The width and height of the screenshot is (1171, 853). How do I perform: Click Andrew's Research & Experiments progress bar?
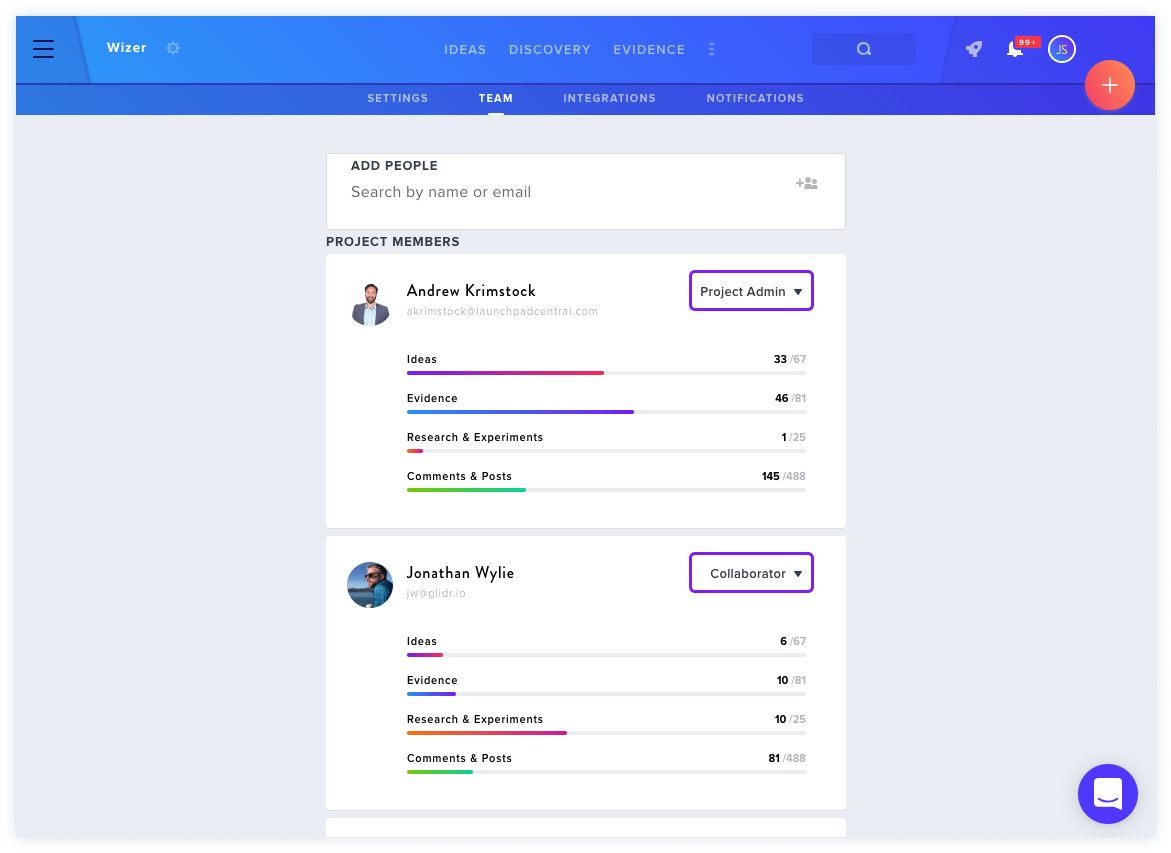[x=606, y=451]
